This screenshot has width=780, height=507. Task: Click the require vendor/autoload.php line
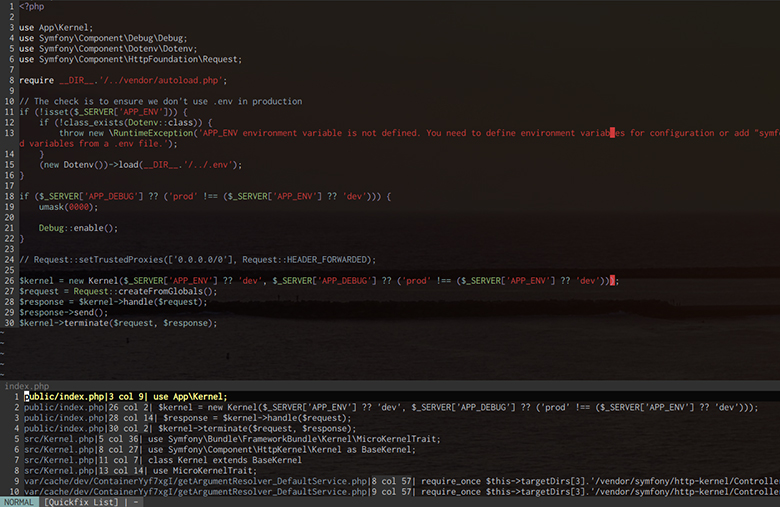click(x=123, y=80)
